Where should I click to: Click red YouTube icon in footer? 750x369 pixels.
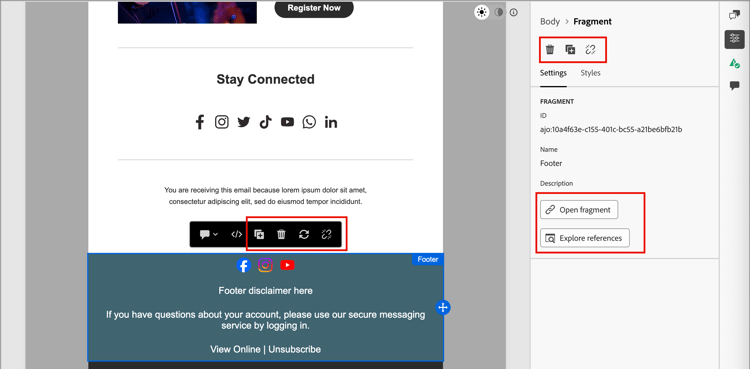(287, 265)
